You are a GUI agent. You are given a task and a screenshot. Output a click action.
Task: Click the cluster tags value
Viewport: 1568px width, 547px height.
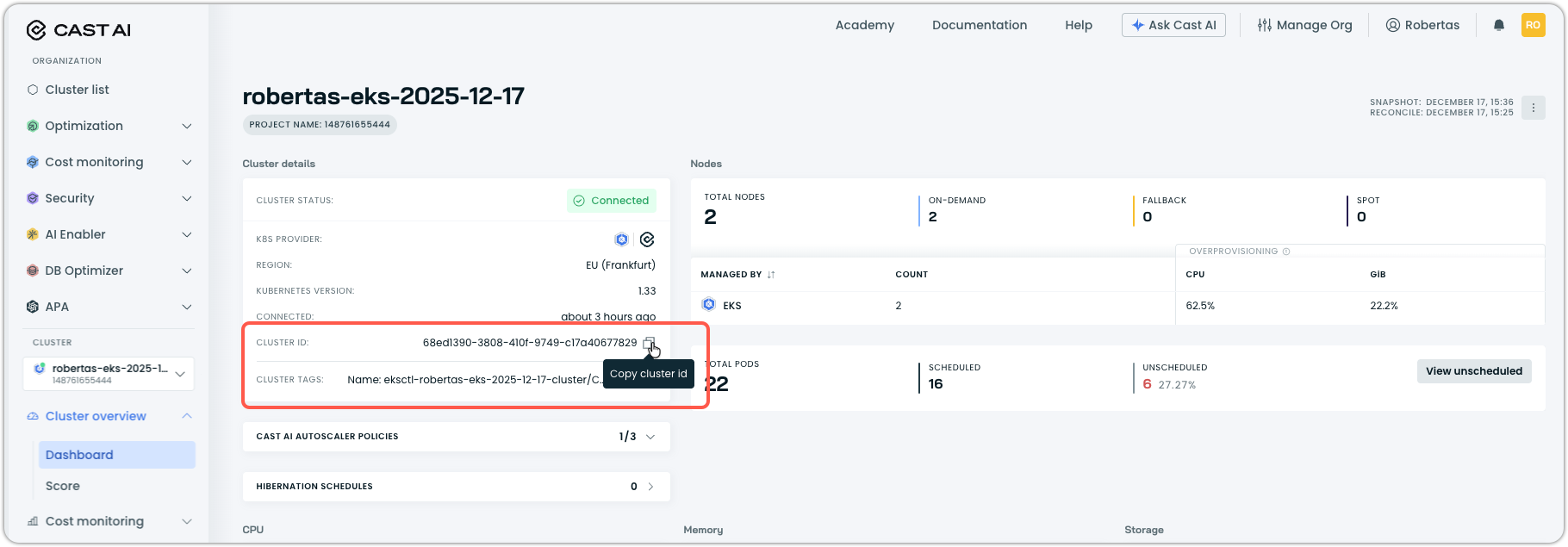point(475,380)
